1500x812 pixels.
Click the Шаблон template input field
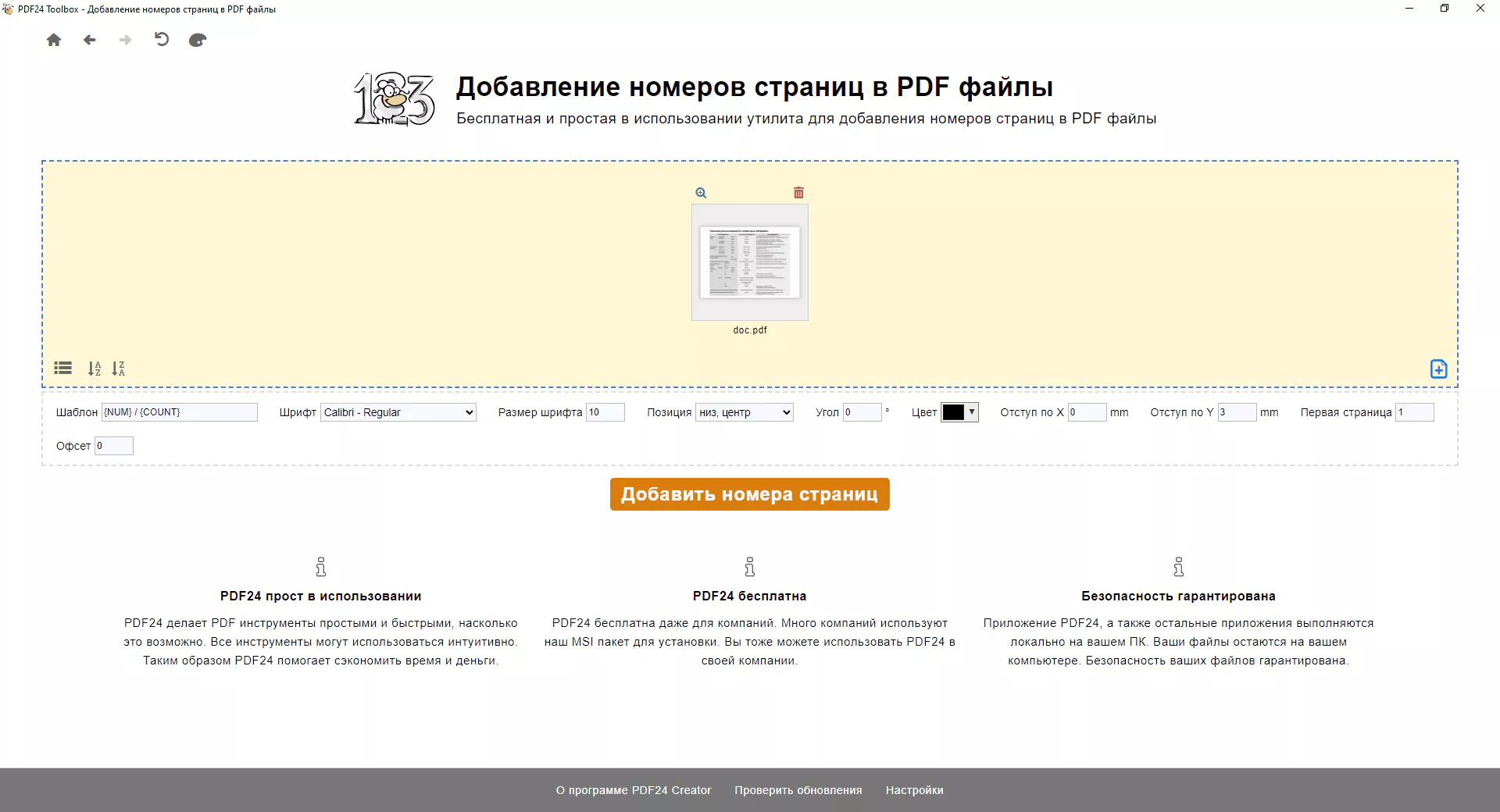(x=179, y=412)
